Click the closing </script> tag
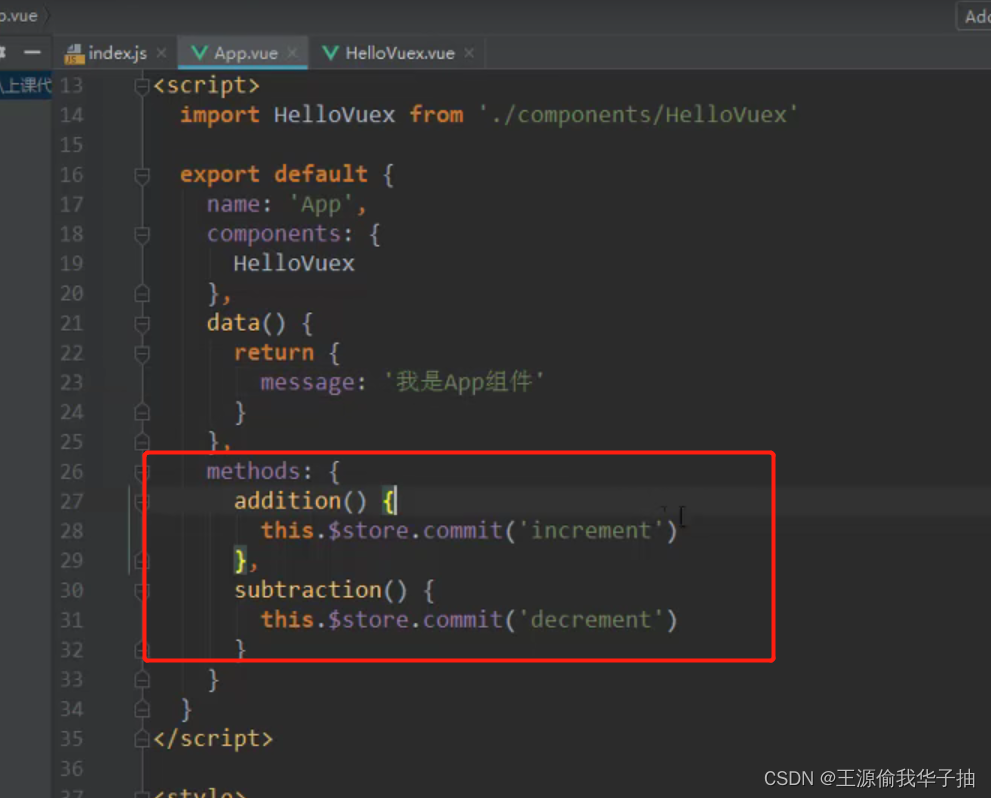Screen dimensions: 991x798 coord(213,739)
